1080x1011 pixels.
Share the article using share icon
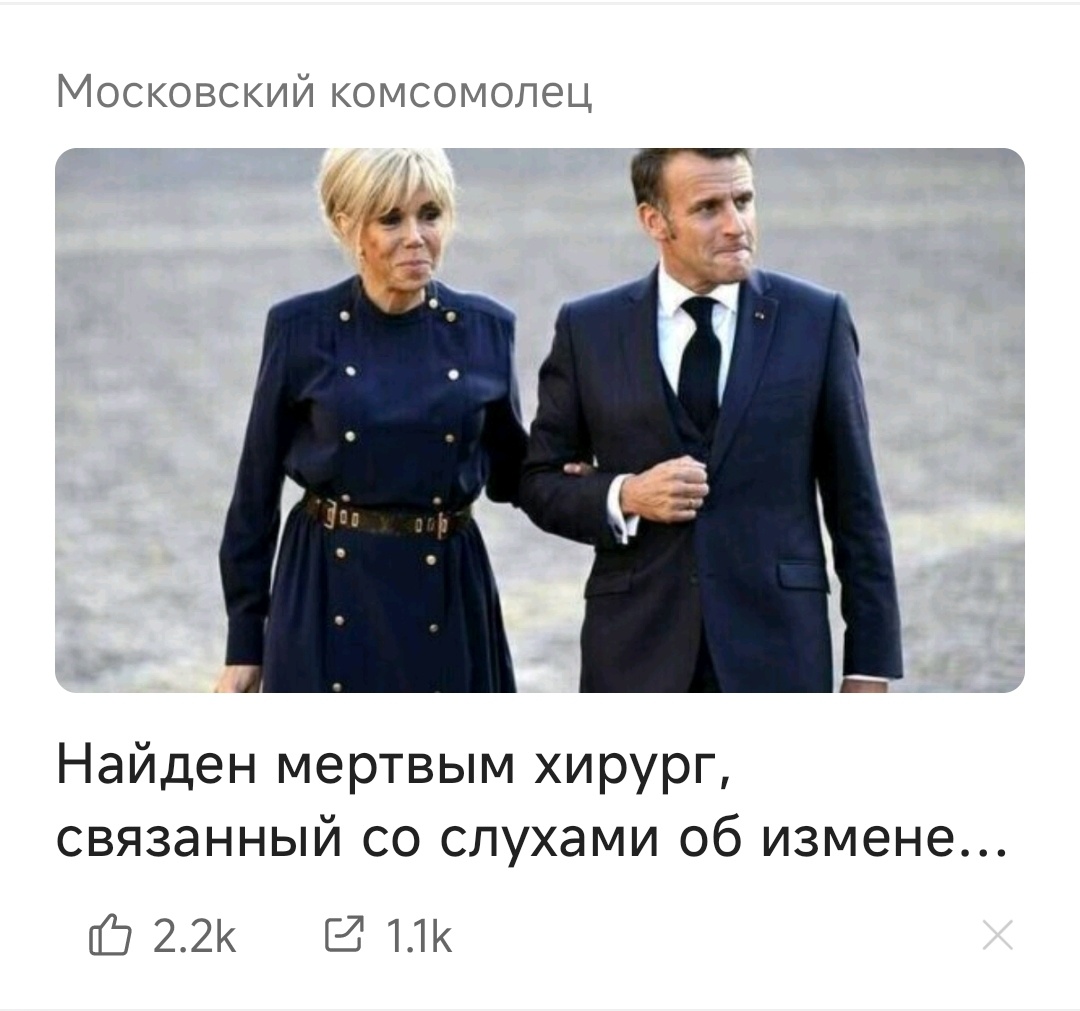pos(344,935)
